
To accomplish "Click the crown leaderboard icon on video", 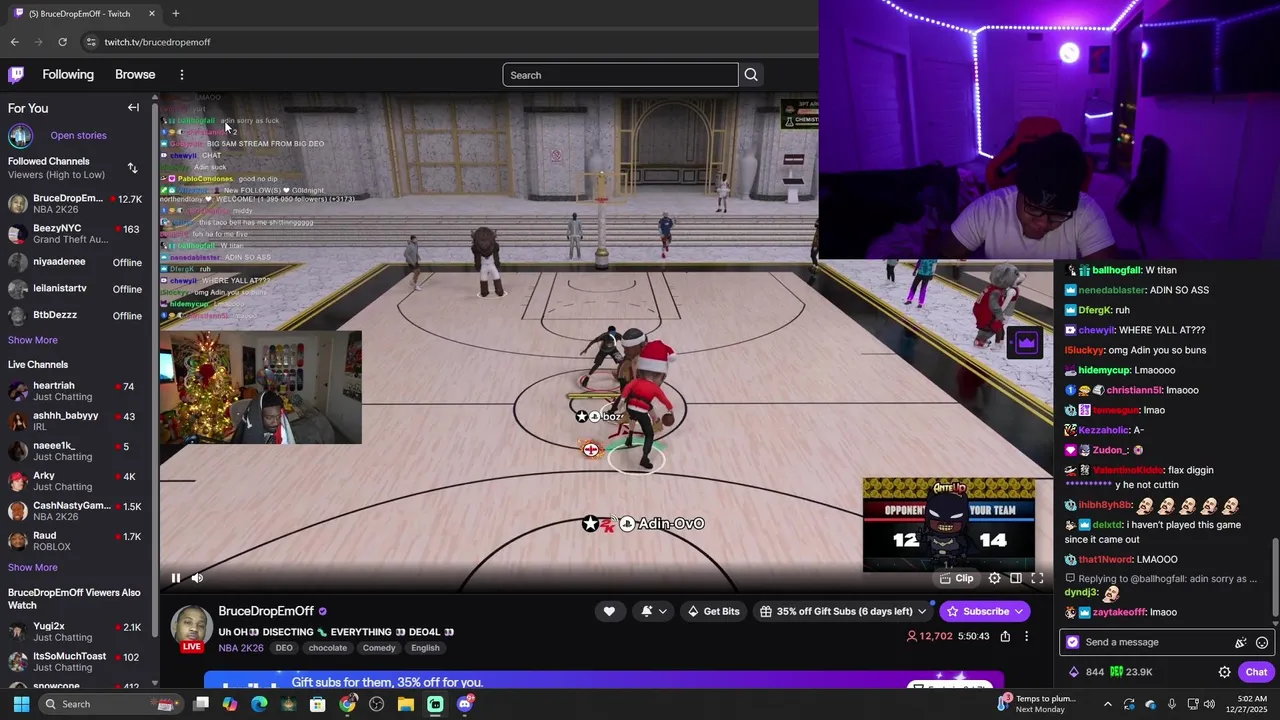I will click(1026, 343).
